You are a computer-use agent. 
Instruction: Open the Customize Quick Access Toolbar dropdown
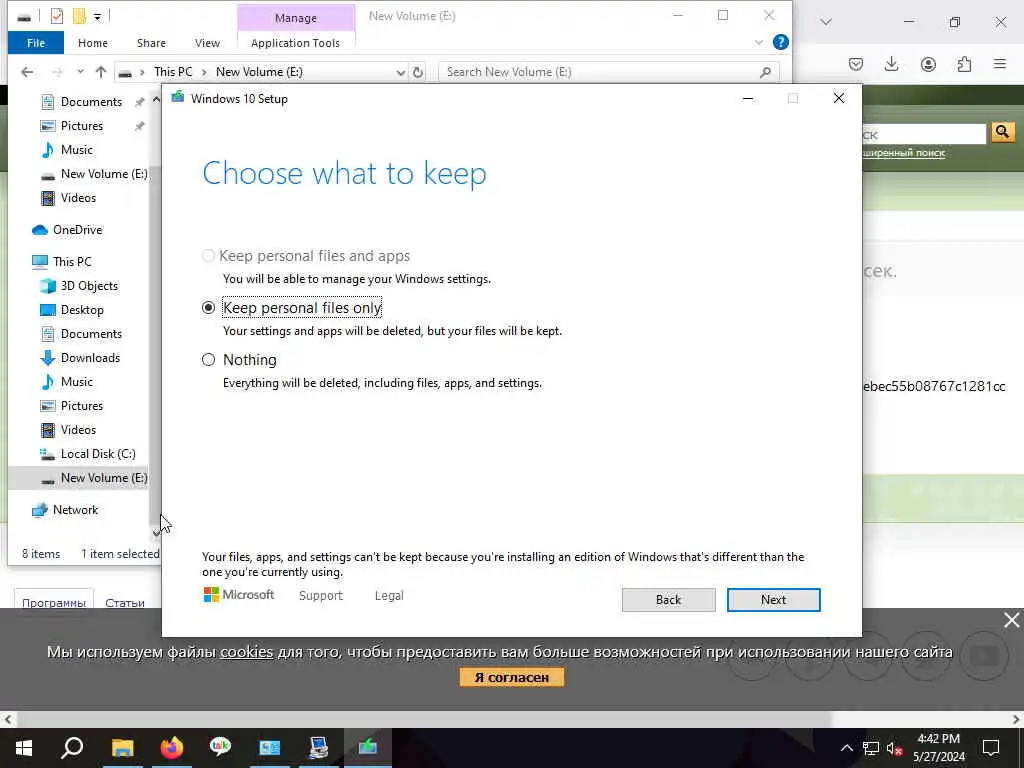click(x=97, y=16)
